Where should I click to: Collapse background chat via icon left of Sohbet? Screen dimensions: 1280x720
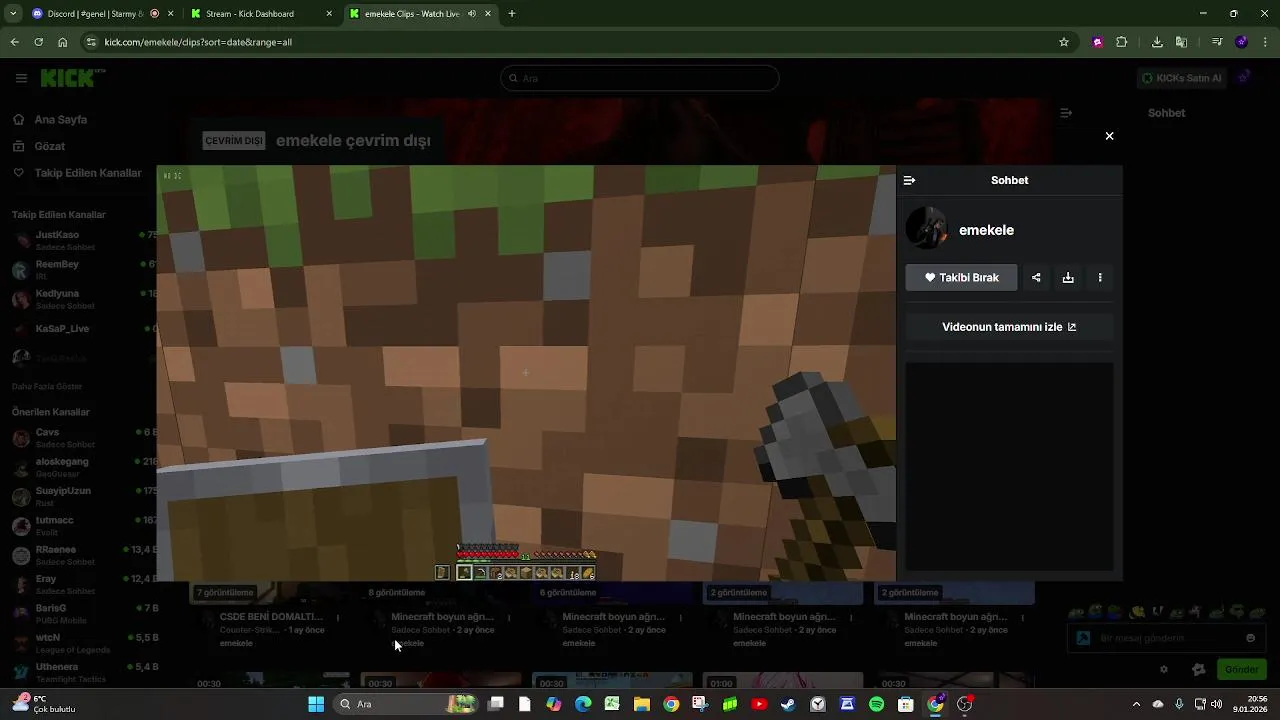(x=1066, y=113)
